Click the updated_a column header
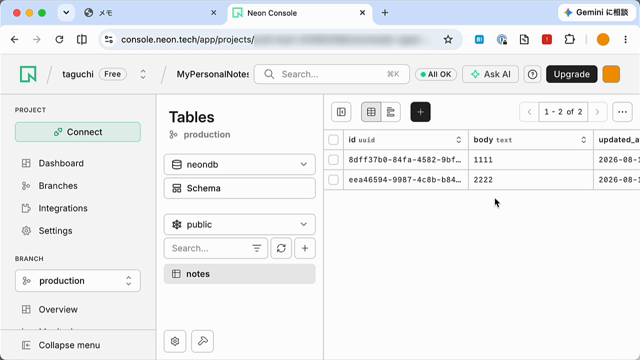Image resolution: width=640 pixels, height=360 pixels. (x=617, y=140)
